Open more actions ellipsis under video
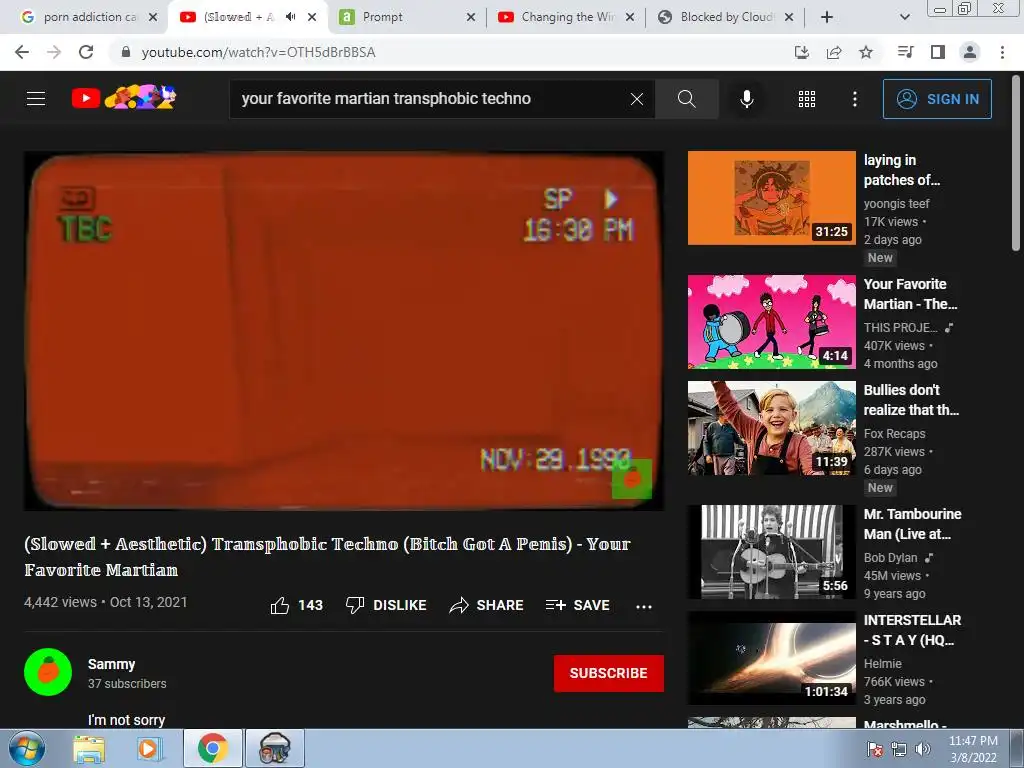Screen dimensions: 1024x768 tap(644, 607)
